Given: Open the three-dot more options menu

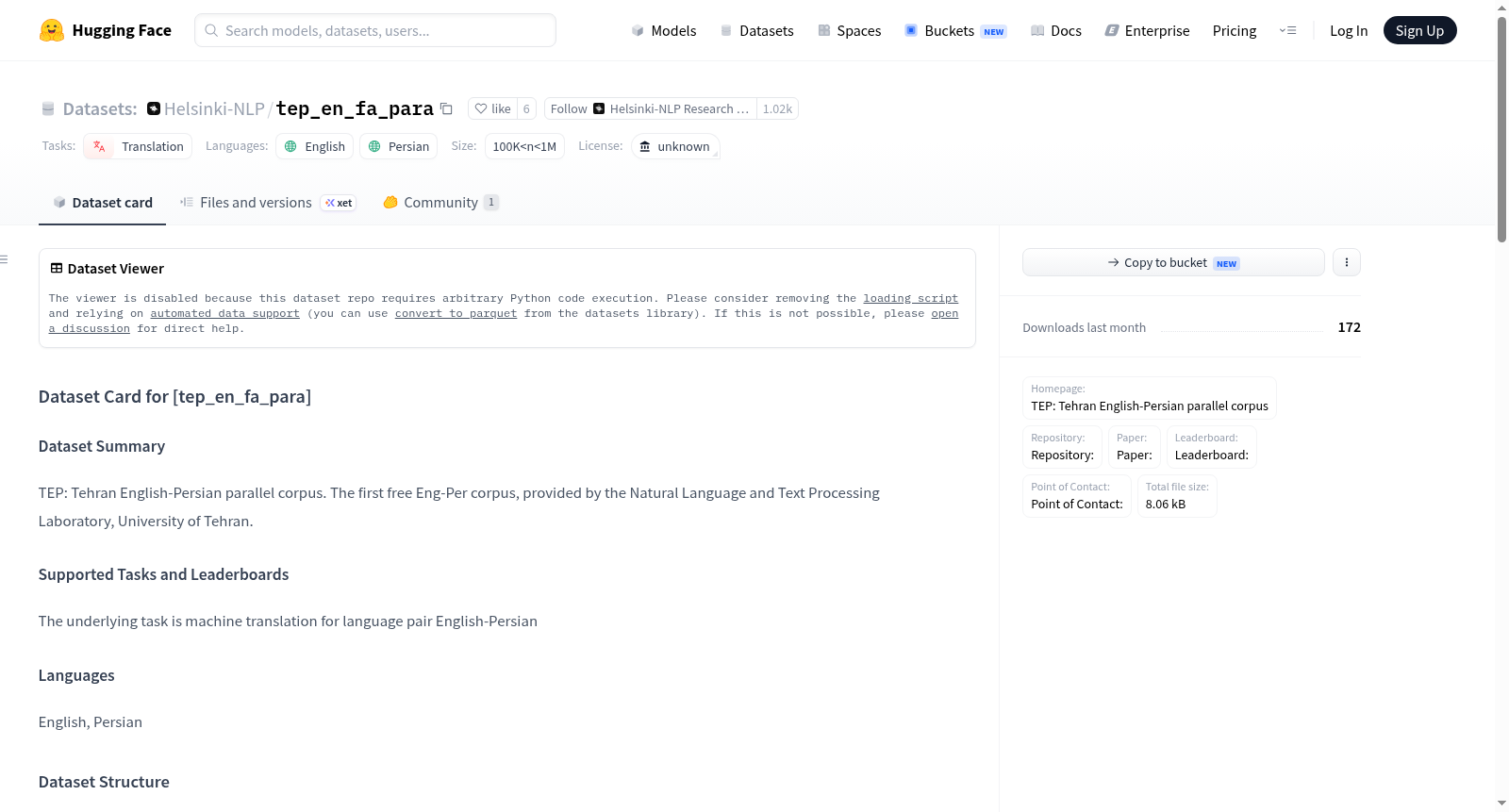Looking at the screenshot, I should 1347,262.
